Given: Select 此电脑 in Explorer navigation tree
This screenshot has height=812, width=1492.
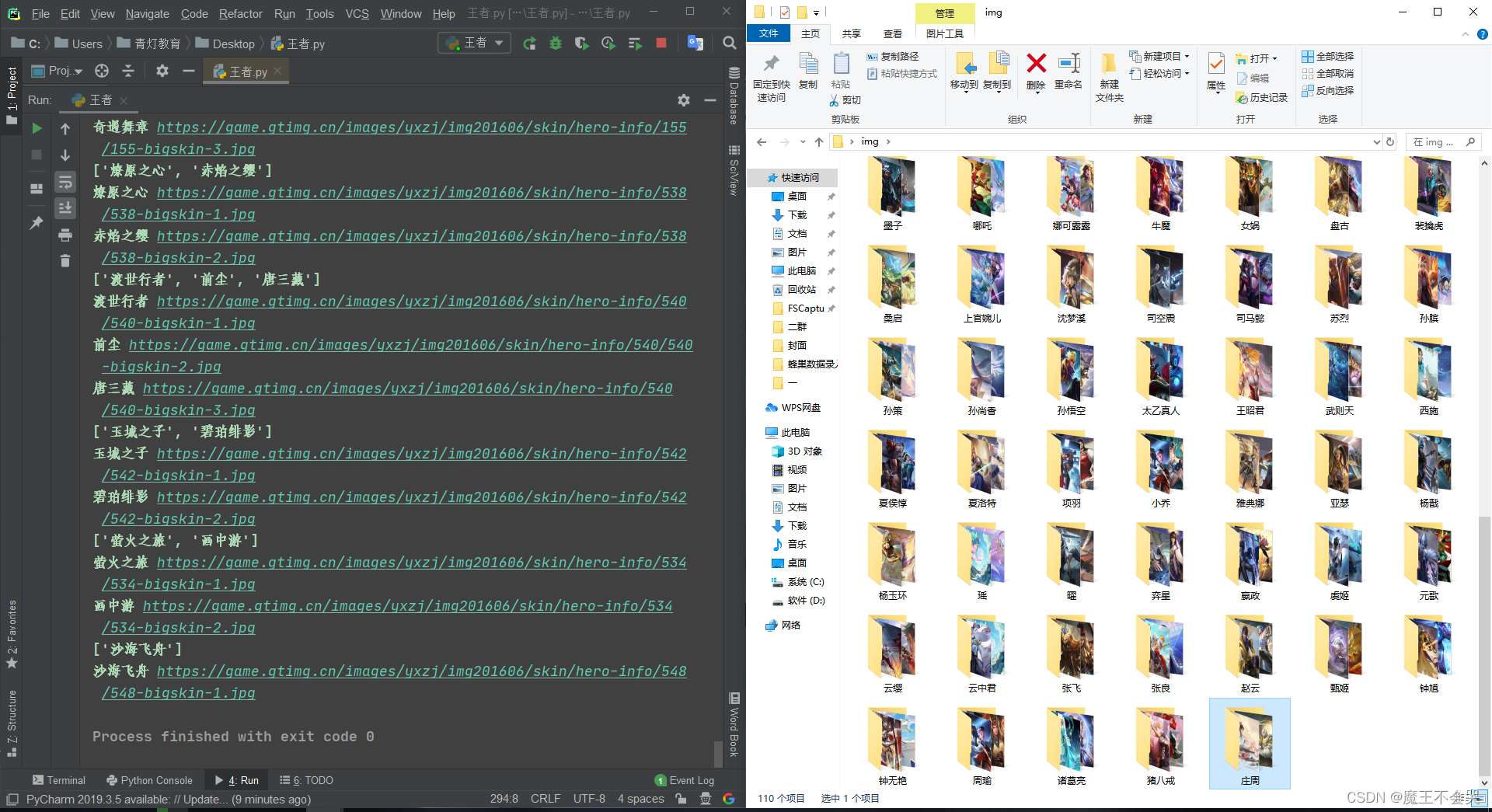Looking at the screenshot, I should [788, 432].
